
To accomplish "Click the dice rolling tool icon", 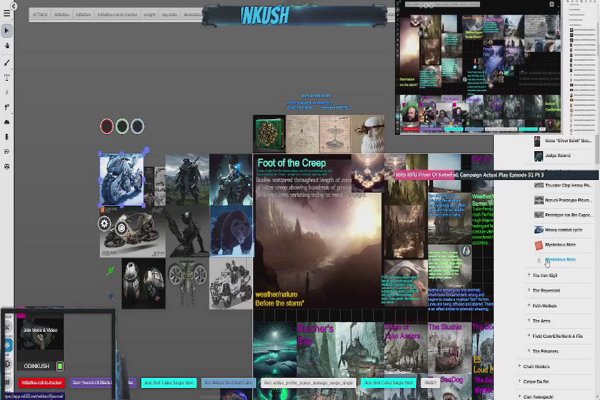I will [x=7, y=167].
